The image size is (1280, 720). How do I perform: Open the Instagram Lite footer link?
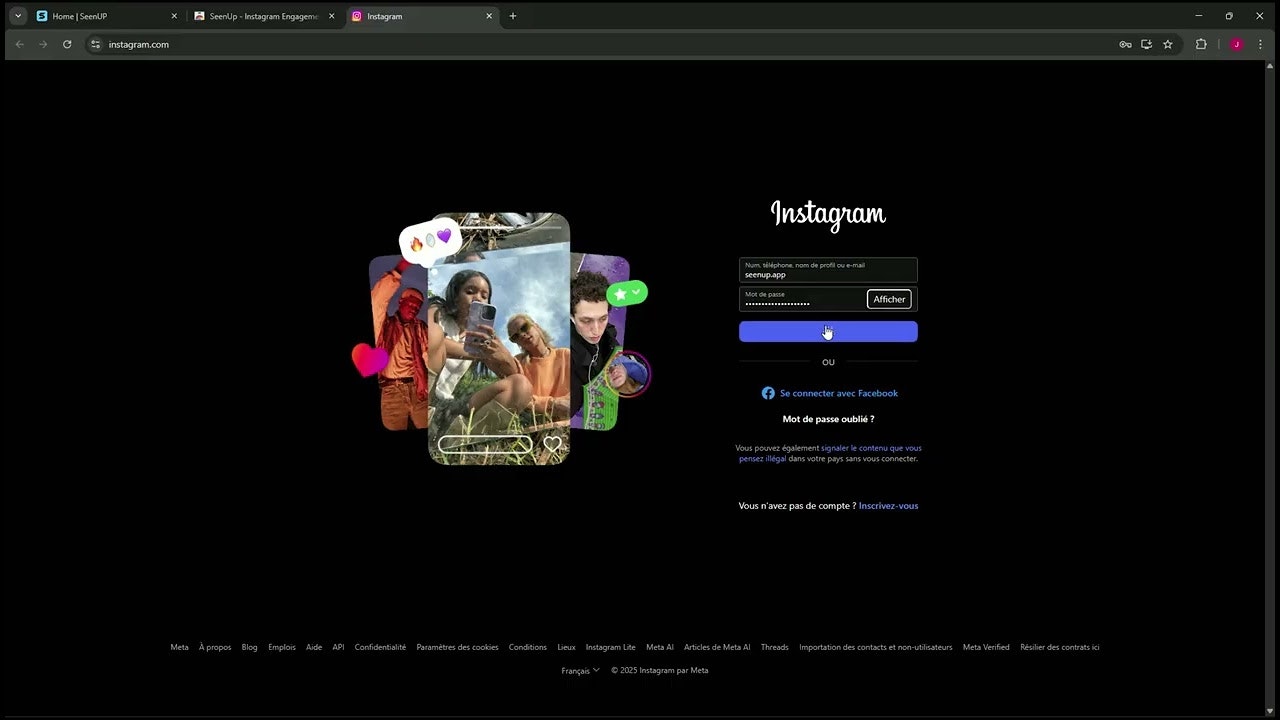[x=610, y=647]
